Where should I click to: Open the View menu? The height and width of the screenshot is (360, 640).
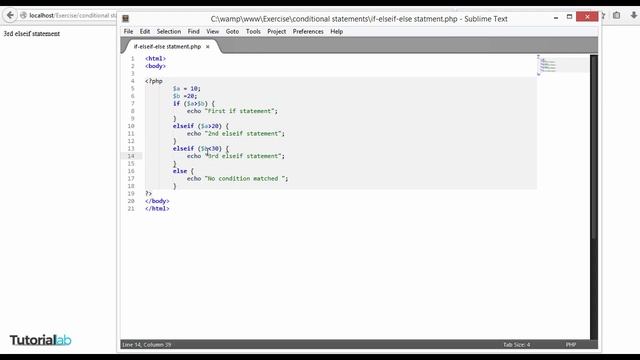pyautogui.click(x=212, y=31)
